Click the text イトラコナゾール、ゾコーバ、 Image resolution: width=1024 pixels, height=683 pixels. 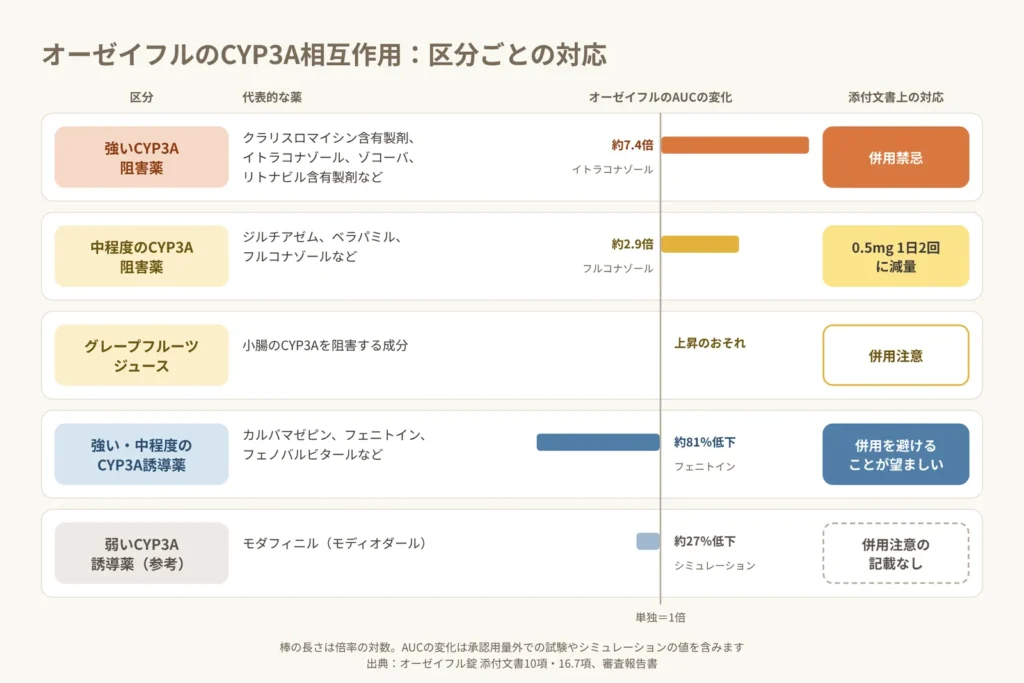coord(329,157)
